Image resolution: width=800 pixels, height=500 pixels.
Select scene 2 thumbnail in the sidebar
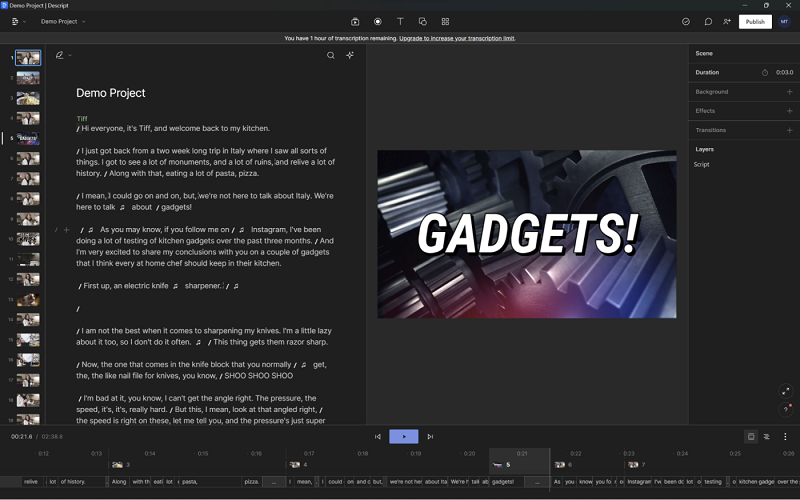click(28, 78)
